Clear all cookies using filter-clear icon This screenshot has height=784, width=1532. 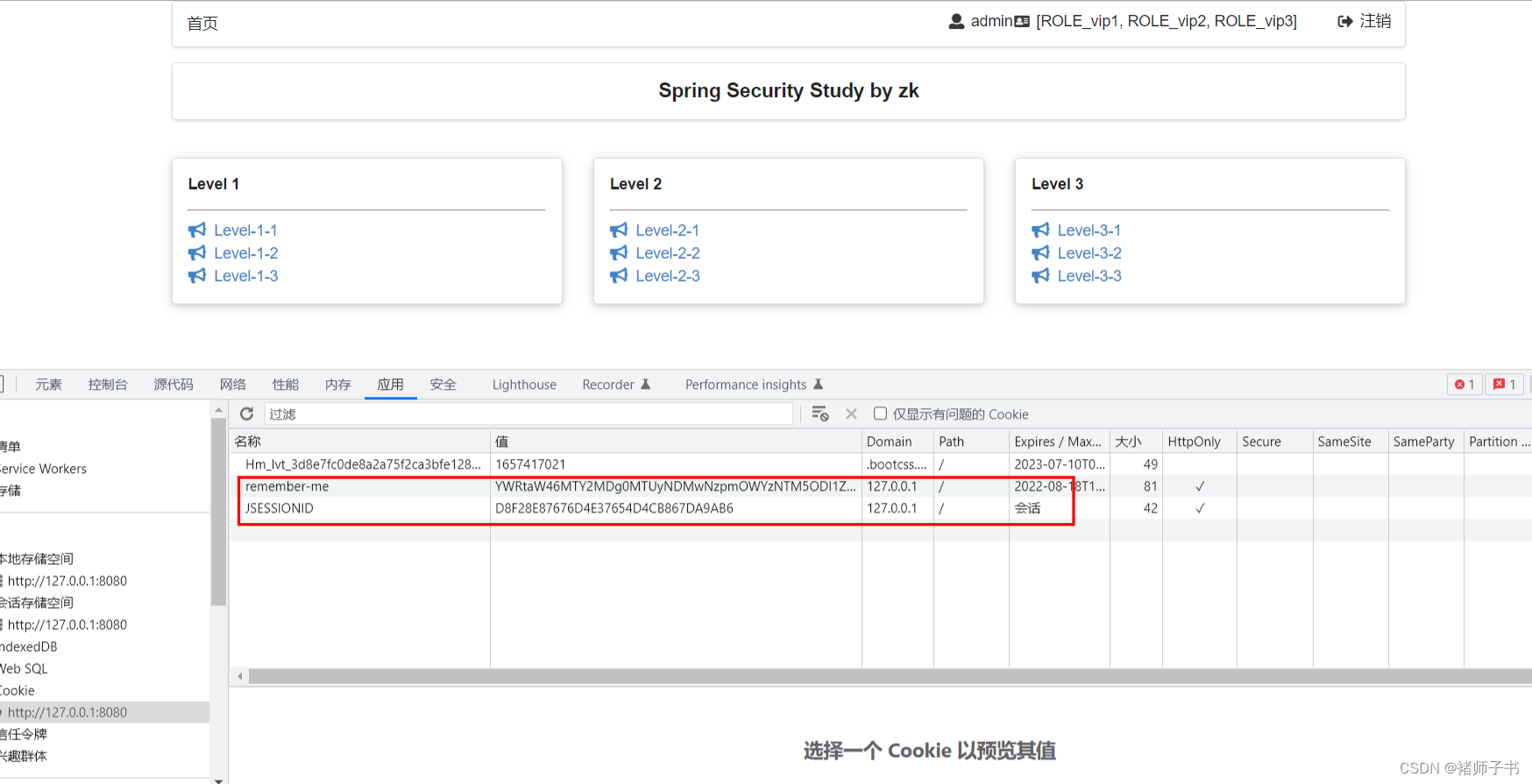(x=820, y=413)
